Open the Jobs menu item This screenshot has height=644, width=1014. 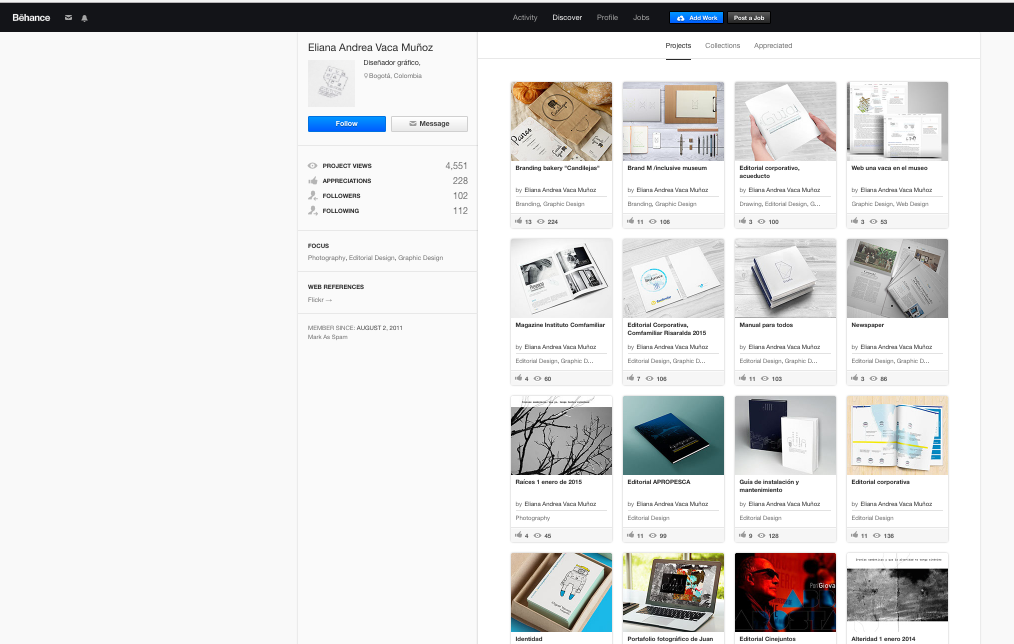[641, 18]
